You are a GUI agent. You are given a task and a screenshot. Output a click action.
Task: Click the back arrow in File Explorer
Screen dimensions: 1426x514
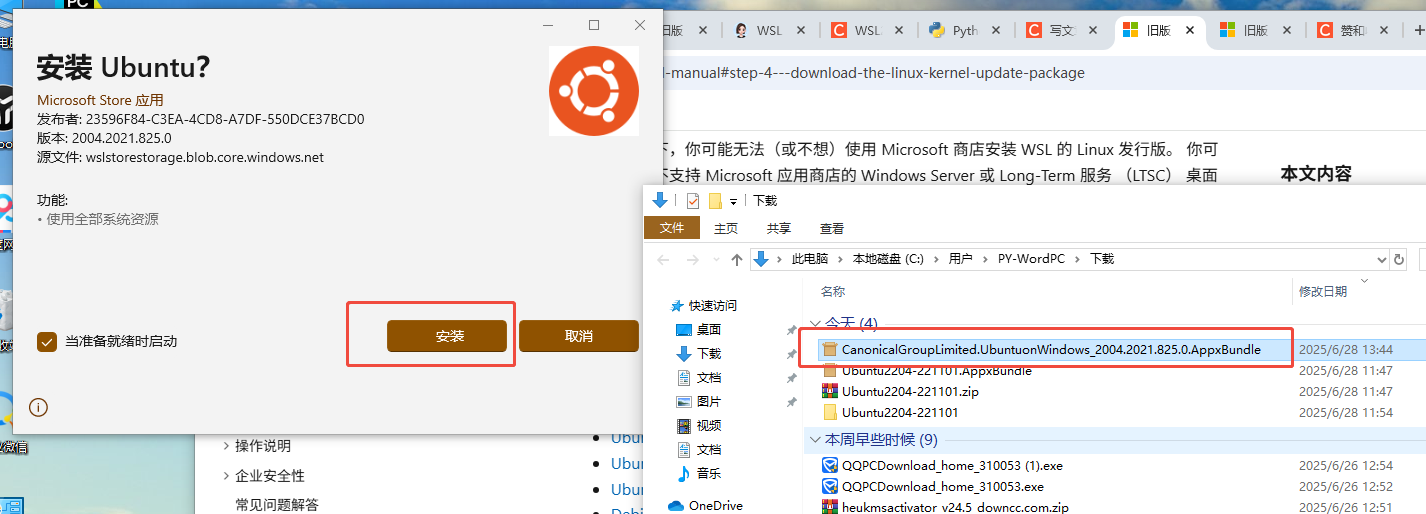click(663, 259)
